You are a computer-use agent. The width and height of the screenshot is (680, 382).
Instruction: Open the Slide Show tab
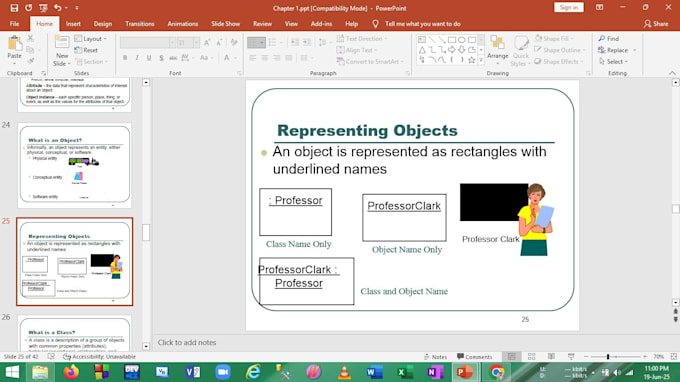coord(225,24)
